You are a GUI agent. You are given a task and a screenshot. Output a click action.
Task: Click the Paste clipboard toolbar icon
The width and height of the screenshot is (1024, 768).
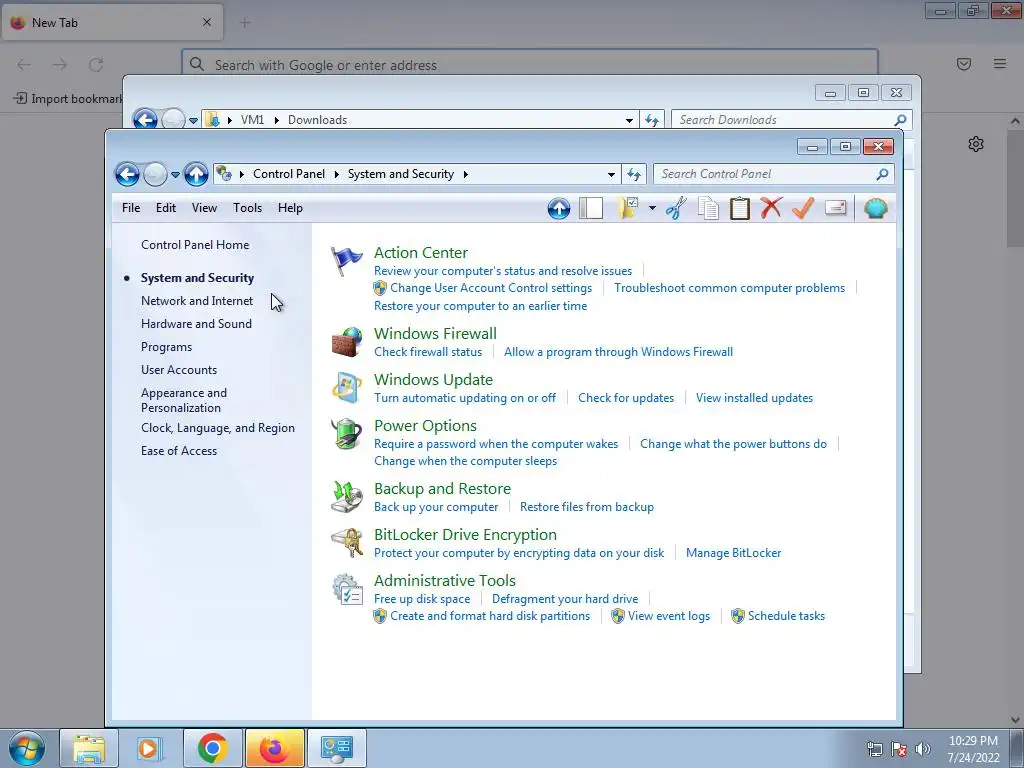[739, 208]
